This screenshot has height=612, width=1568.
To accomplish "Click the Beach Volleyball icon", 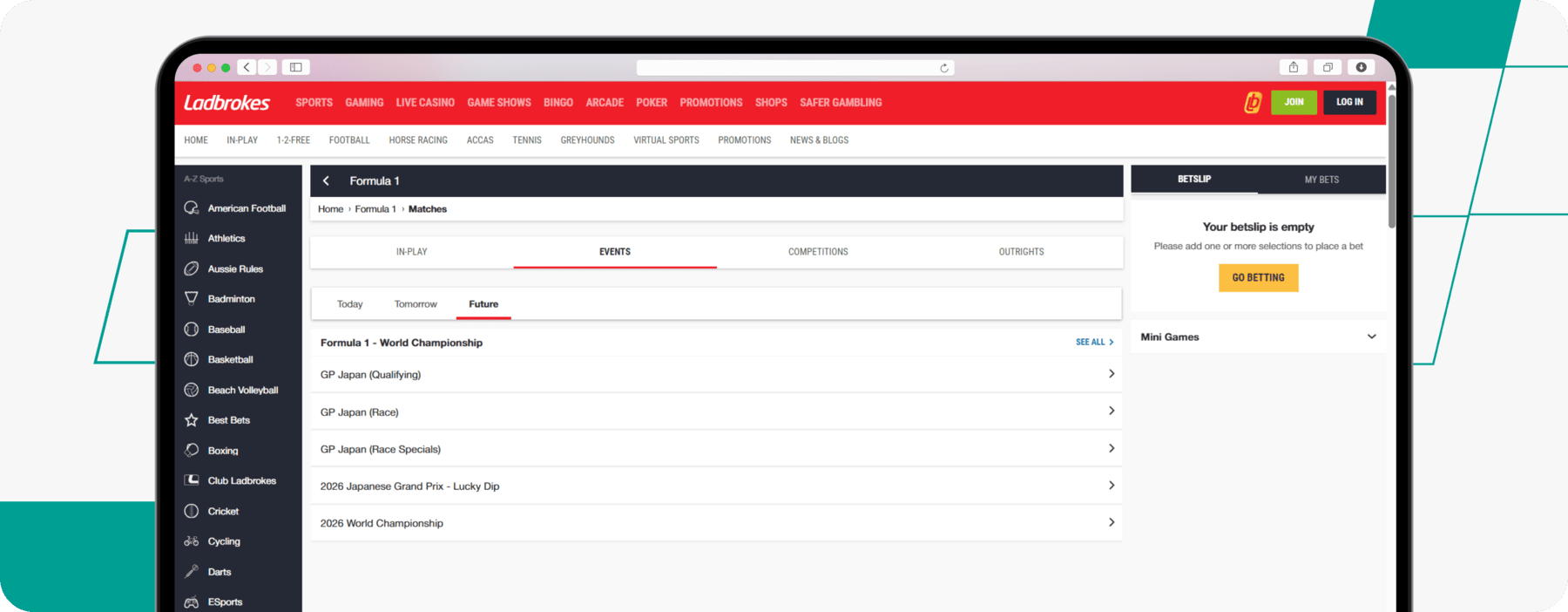I will pyautogui.click(x=192, y=390).
